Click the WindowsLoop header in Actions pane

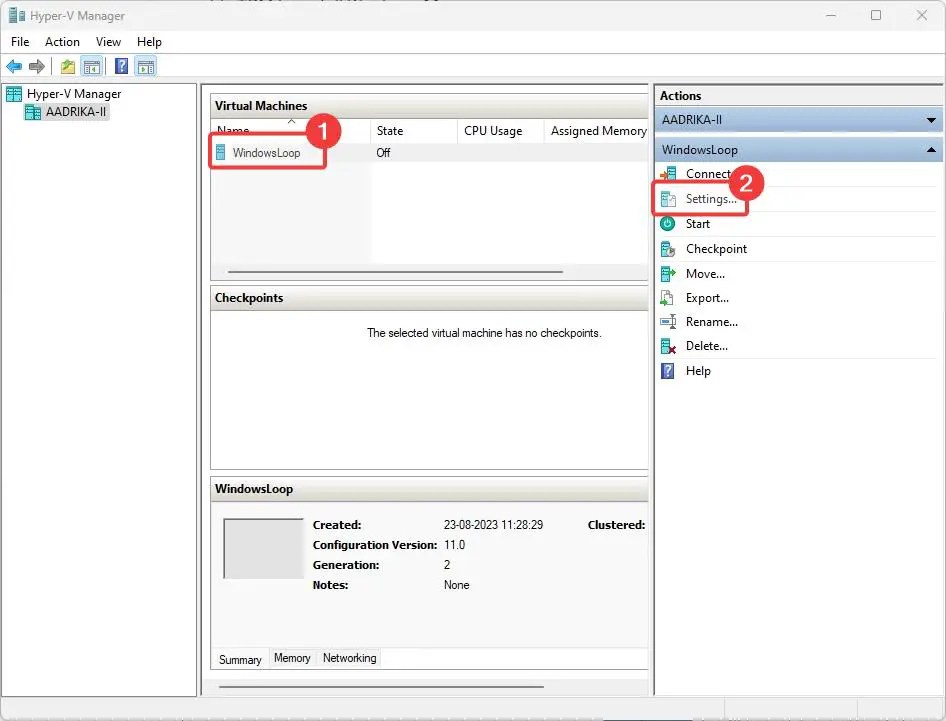click(x=798, y=150)
